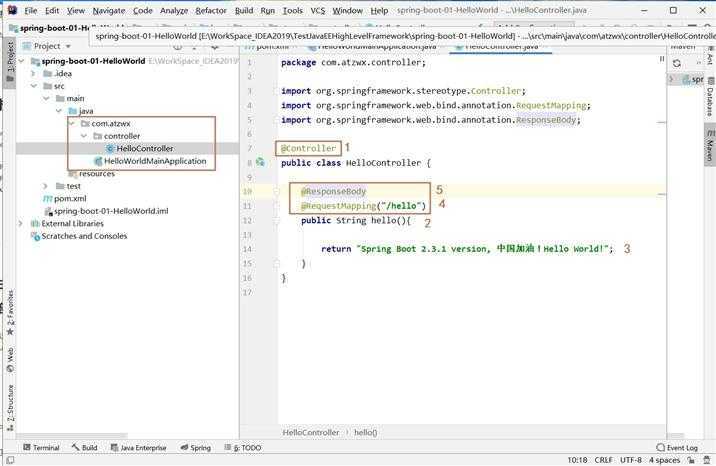Collapse the controller package
The image size is (716, 466).
pyautogui.click(x=84, y=136)
